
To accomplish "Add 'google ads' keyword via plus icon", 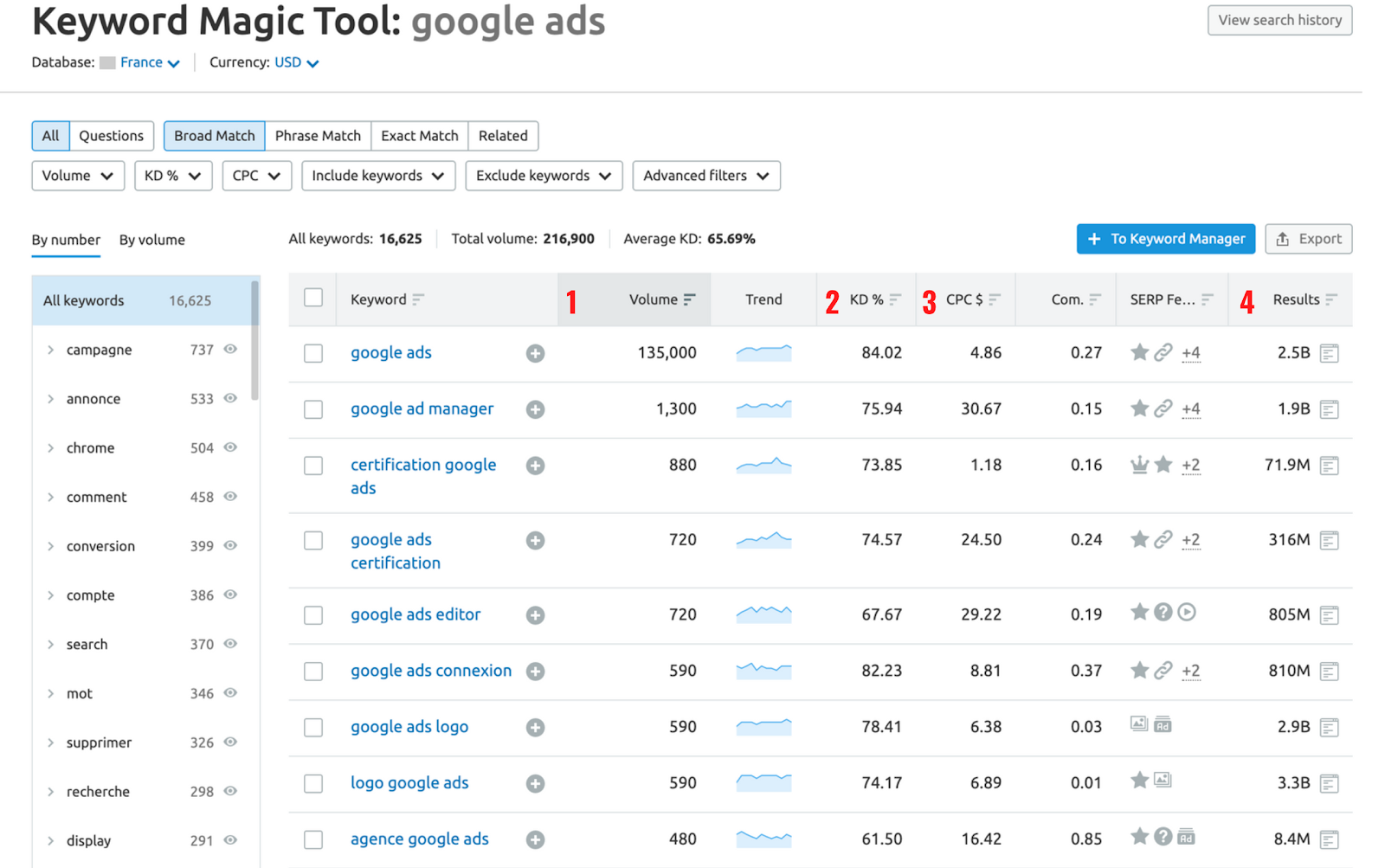I will 535,353.
